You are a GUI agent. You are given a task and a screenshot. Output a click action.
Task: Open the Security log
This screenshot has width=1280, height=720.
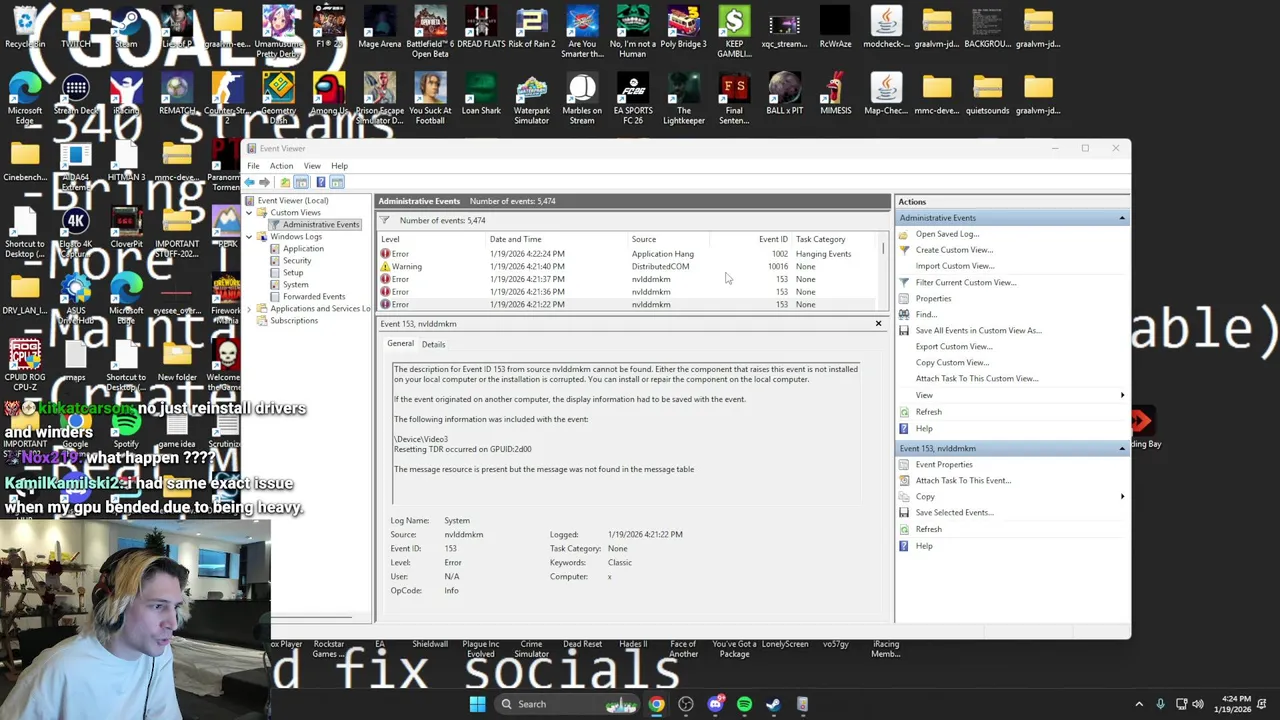tap(297, 261)
